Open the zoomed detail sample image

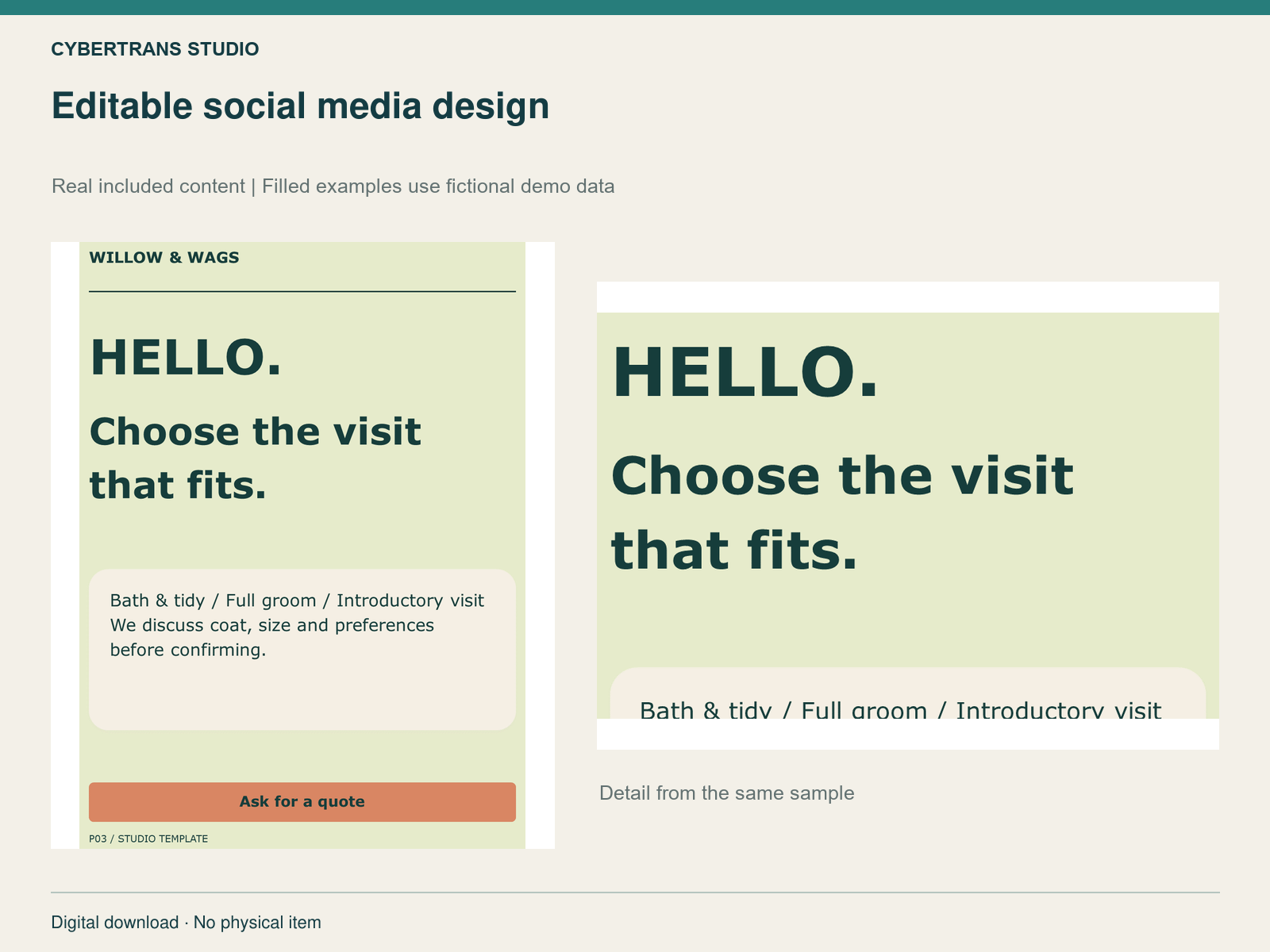tap(907, 516)
